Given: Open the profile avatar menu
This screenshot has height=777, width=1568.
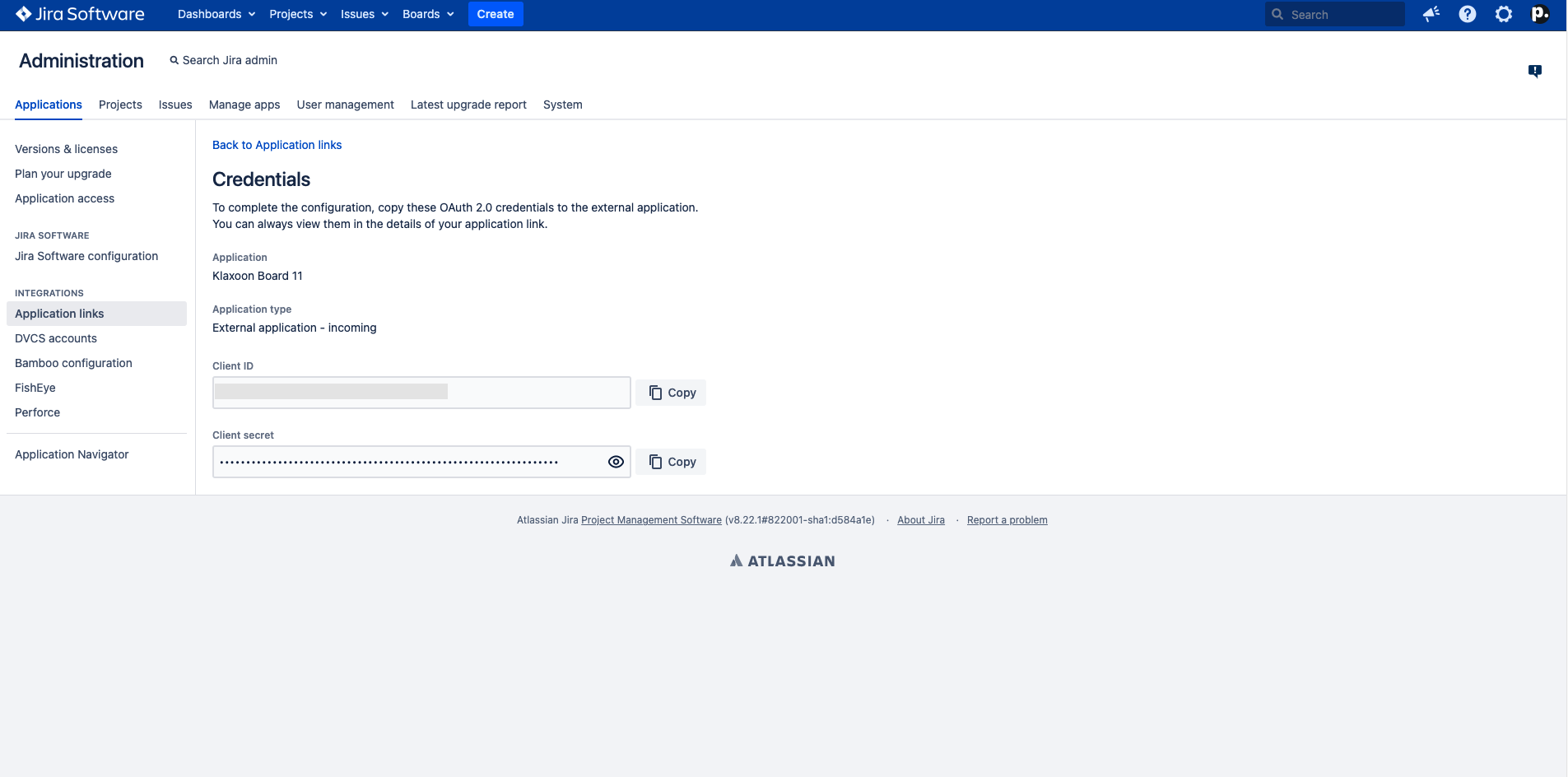Looking at the screenshot, I should tap(1540, 14).
